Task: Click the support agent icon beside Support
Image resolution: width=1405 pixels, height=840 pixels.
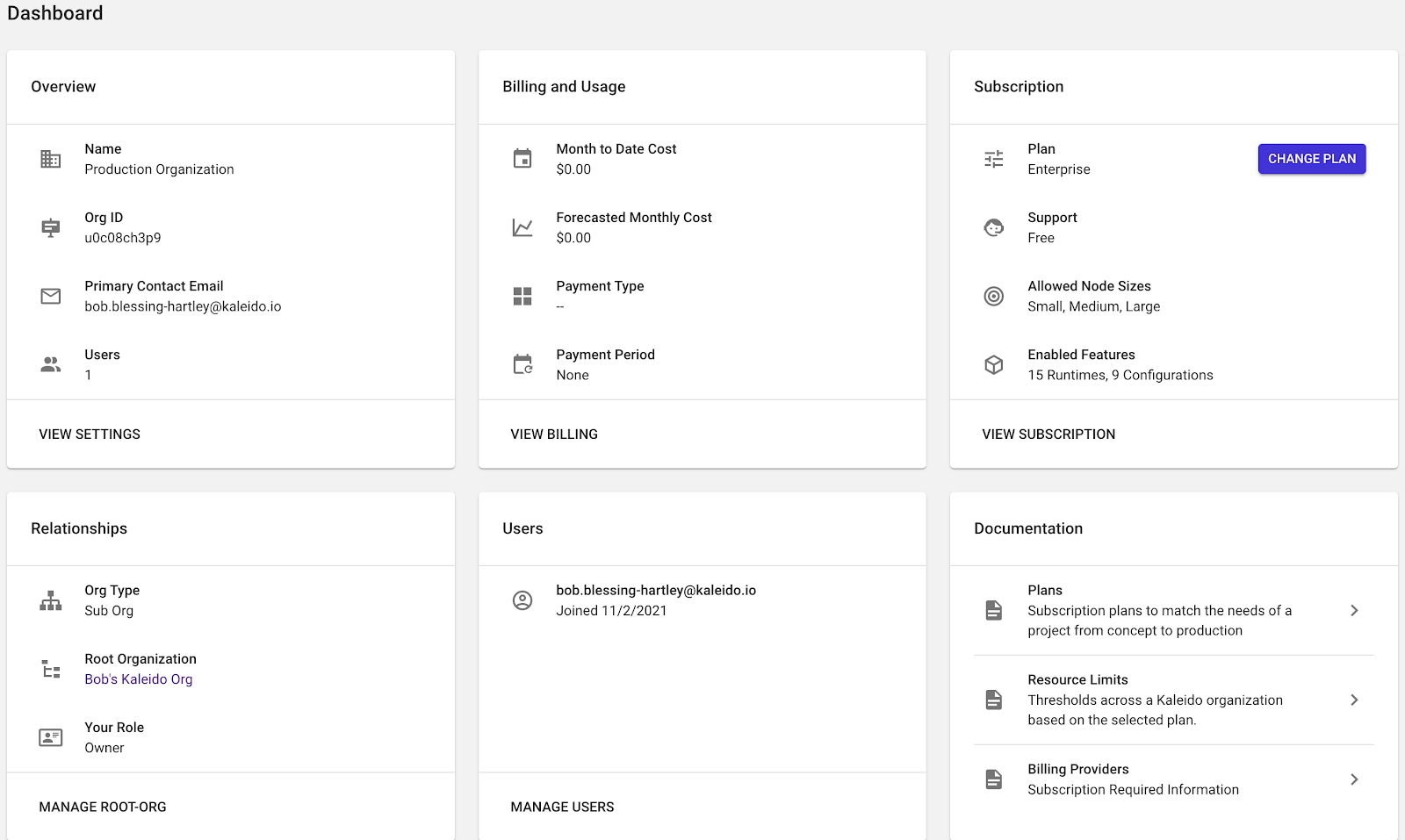Action: [994, 227]
